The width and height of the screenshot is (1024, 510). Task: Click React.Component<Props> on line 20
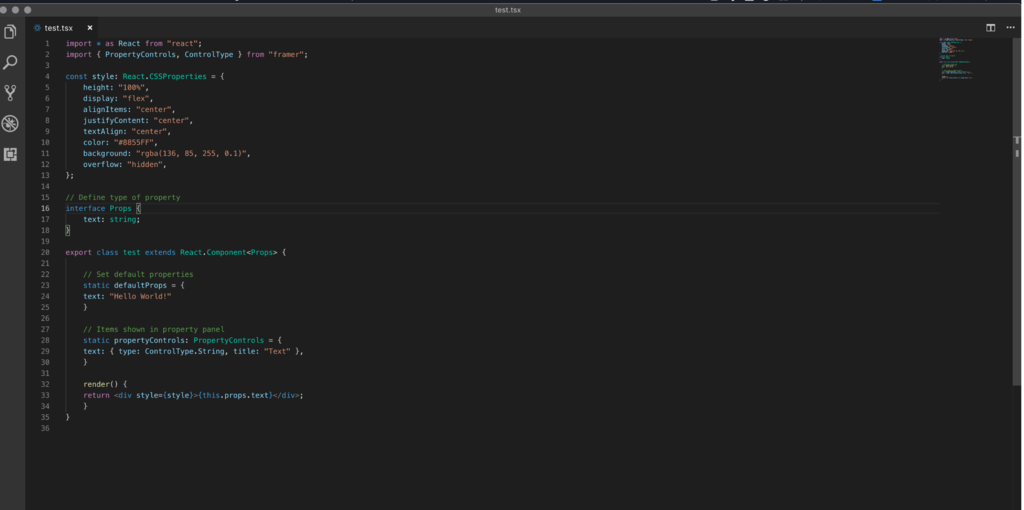229,252
